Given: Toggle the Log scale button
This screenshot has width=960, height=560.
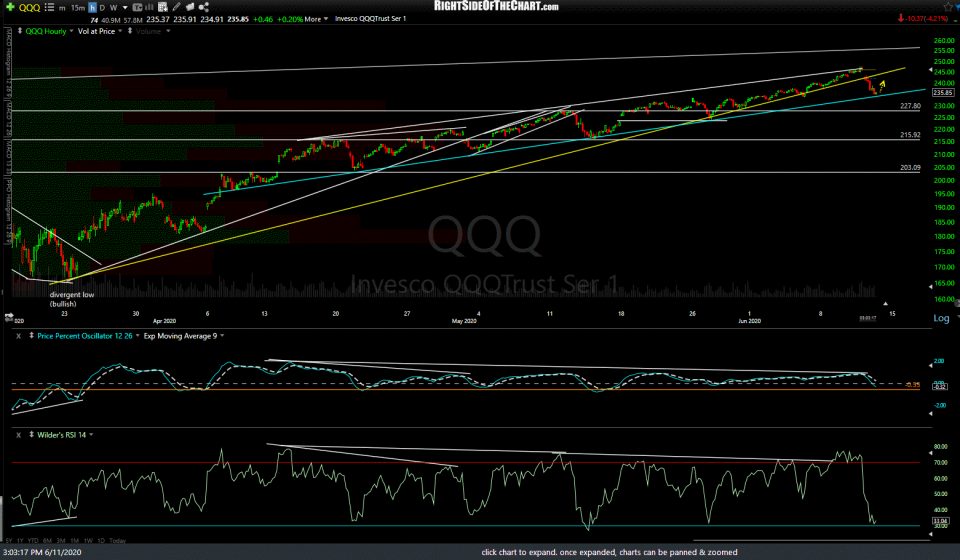Looking at the screenshot, I should pos(941,318).
